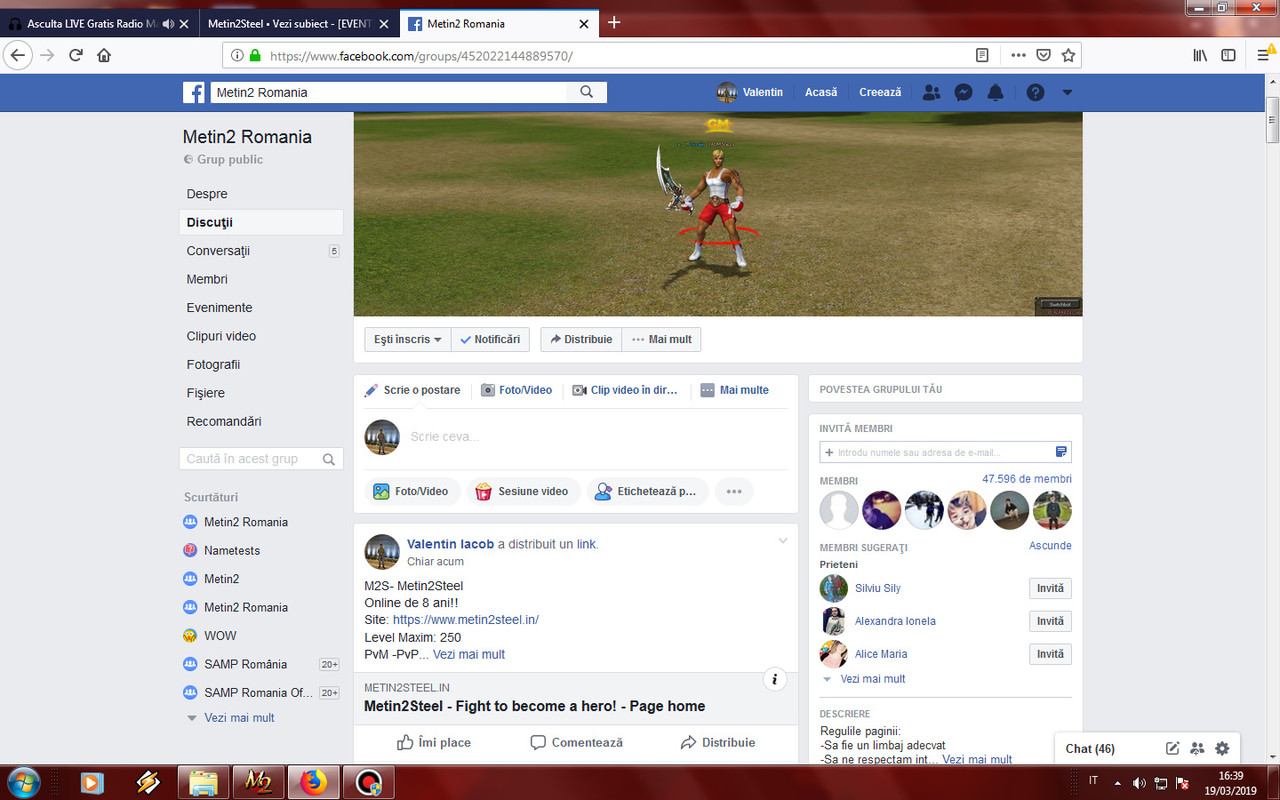Click the info icon on the Metin2Steel post

[774, 679]
